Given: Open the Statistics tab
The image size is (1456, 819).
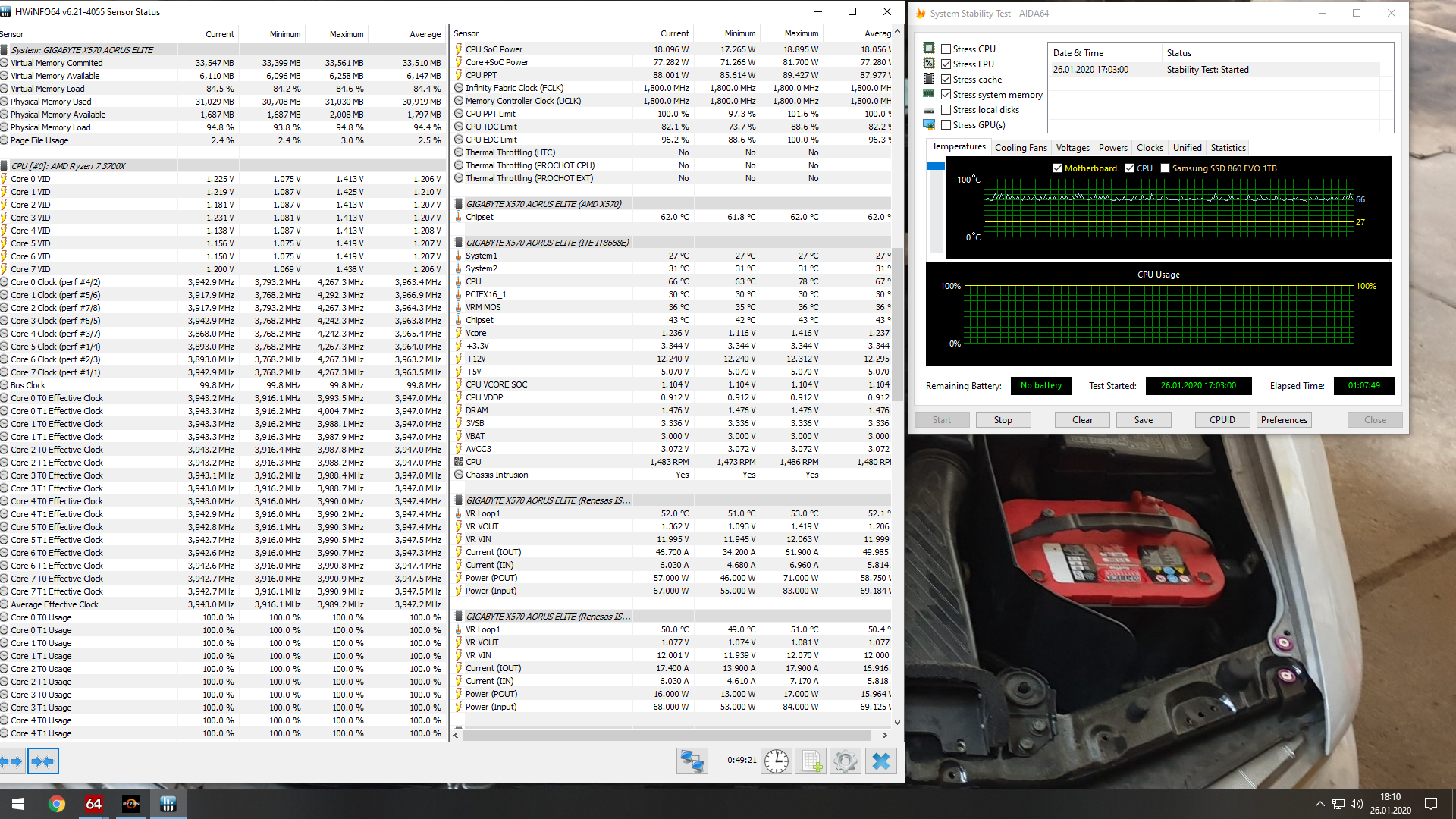Looking at the screenshot, I should (1227, 148).
